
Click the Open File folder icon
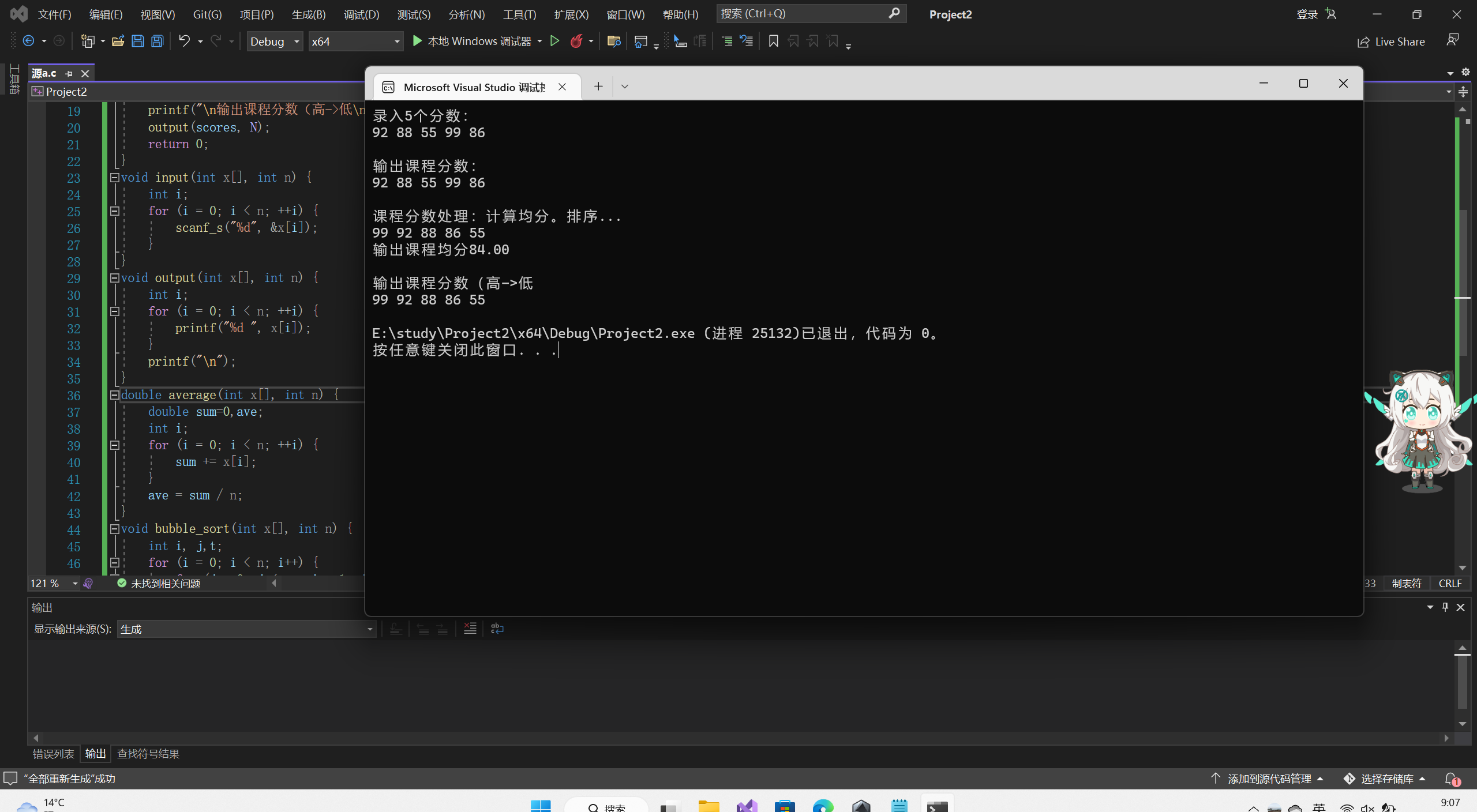[118, 41]
